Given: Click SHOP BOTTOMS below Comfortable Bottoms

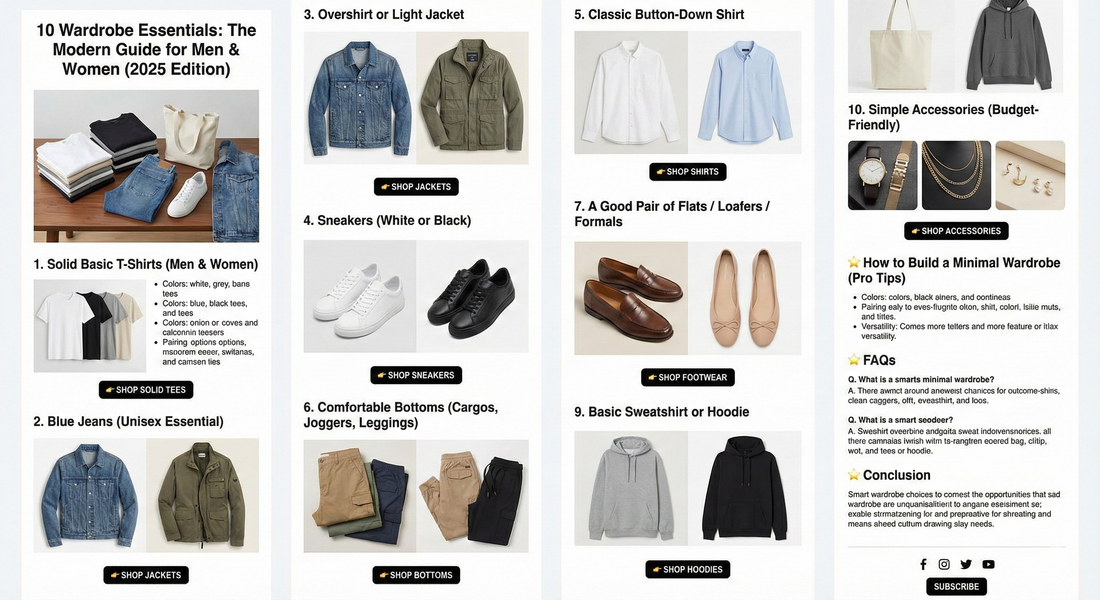Looking at the screenshot, I should tap(416, 574).
